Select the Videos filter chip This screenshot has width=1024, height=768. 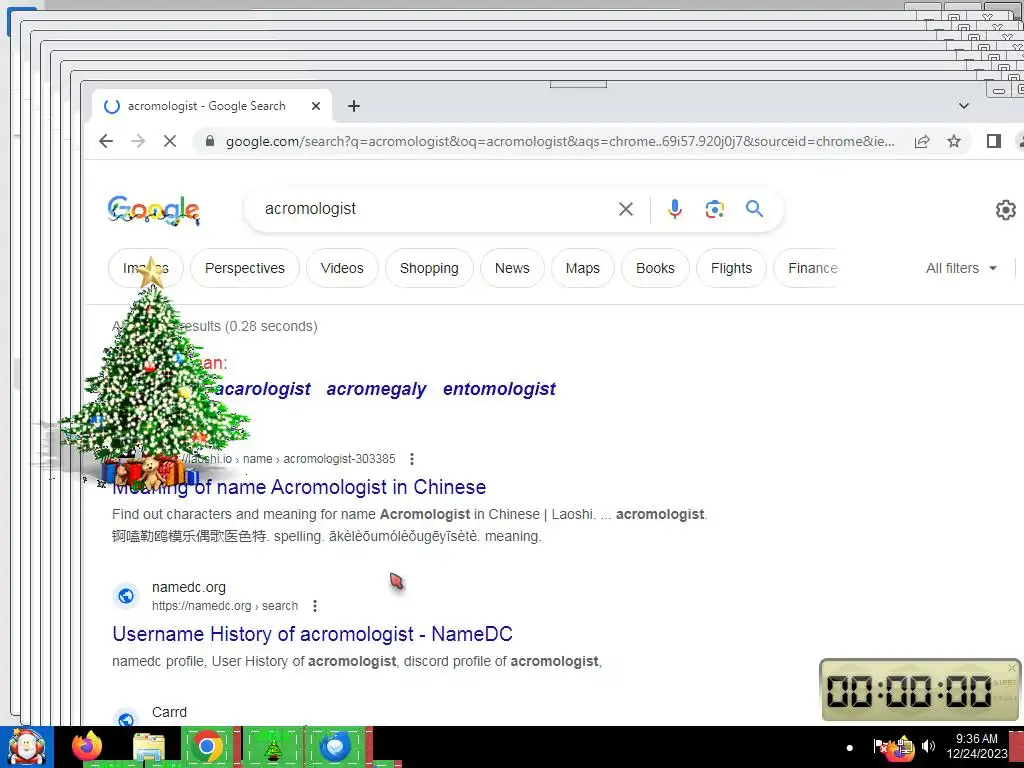342,268
